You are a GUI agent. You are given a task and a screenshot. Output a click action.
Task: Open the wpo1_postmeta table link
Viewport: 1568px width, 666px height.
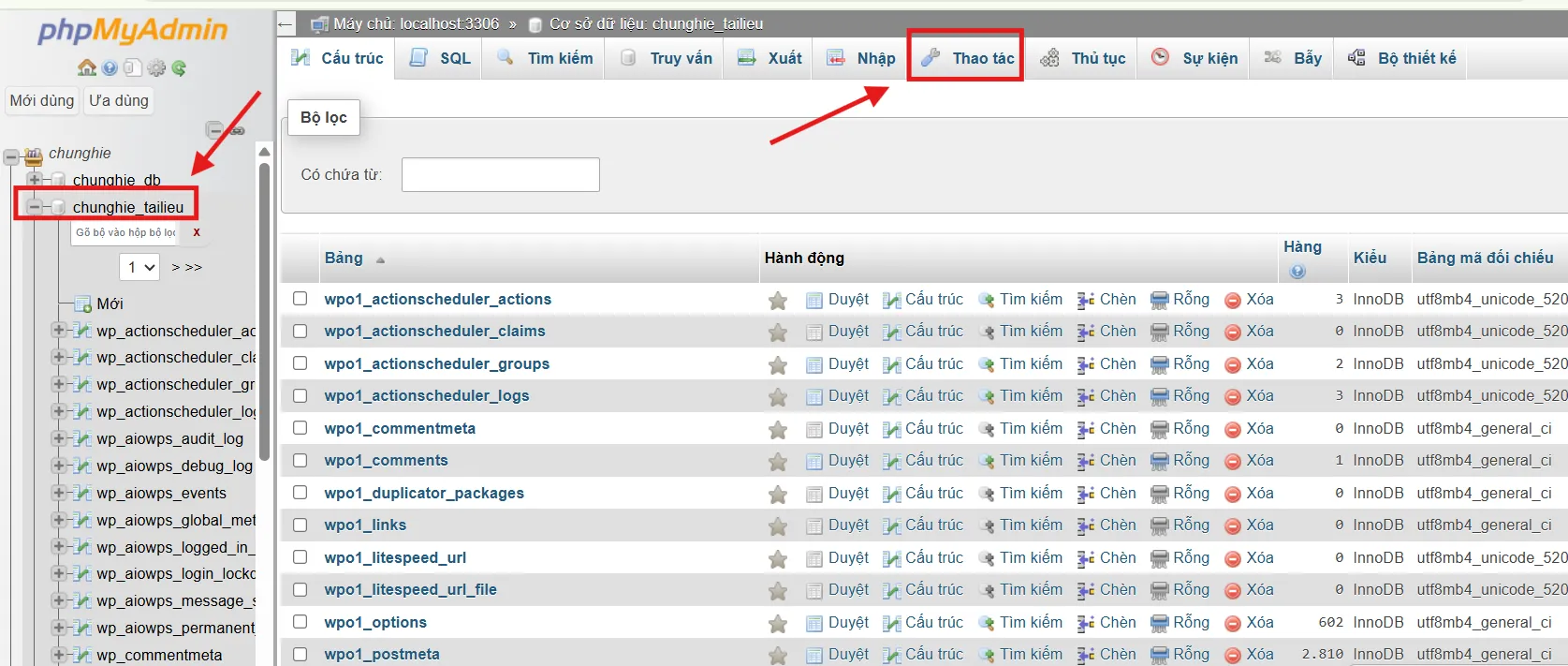382,654
